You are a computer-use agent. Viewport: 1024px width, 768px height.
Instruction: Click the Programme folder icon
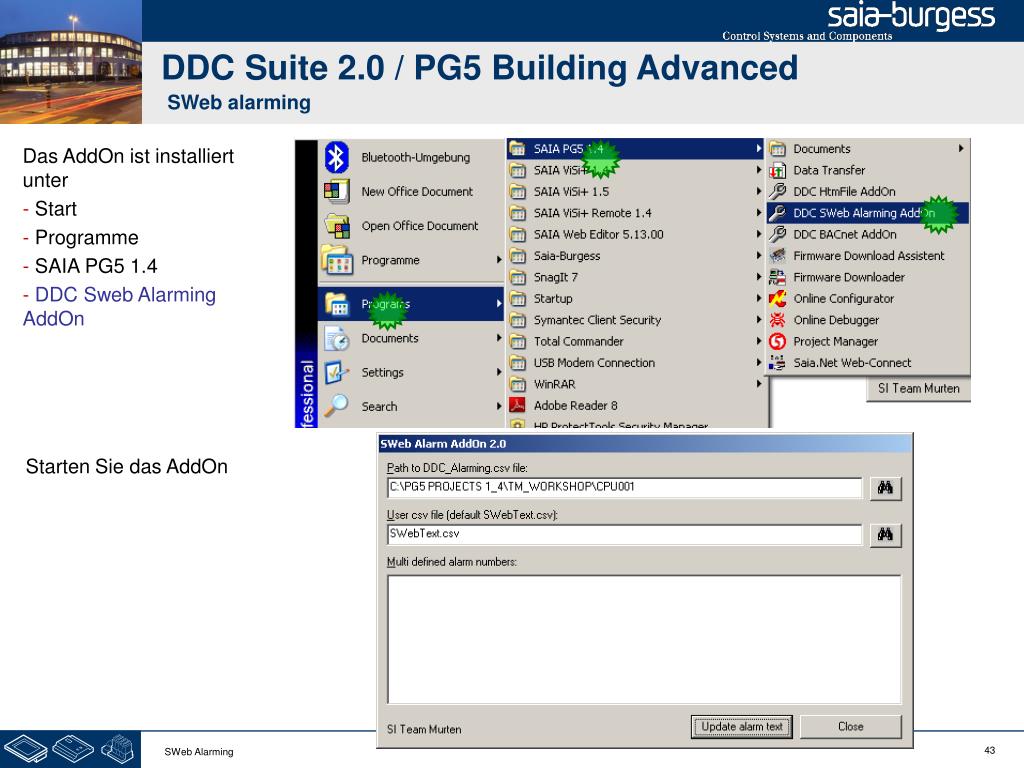pyautogui.click(x=337, y=261)
